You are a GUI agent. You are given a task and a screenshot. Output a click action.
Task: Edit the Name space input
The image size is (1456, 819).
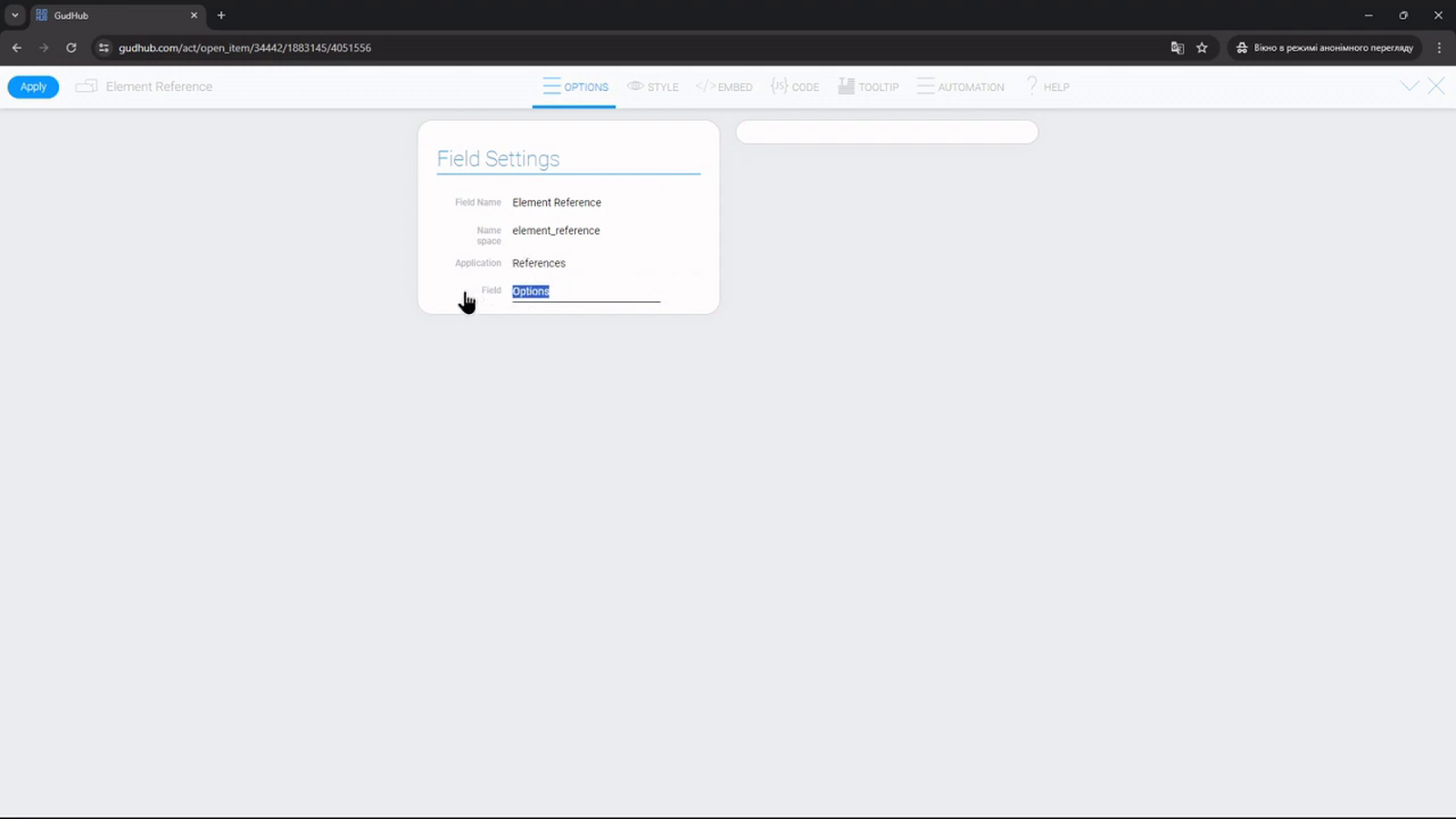click(x=586, y=231)
